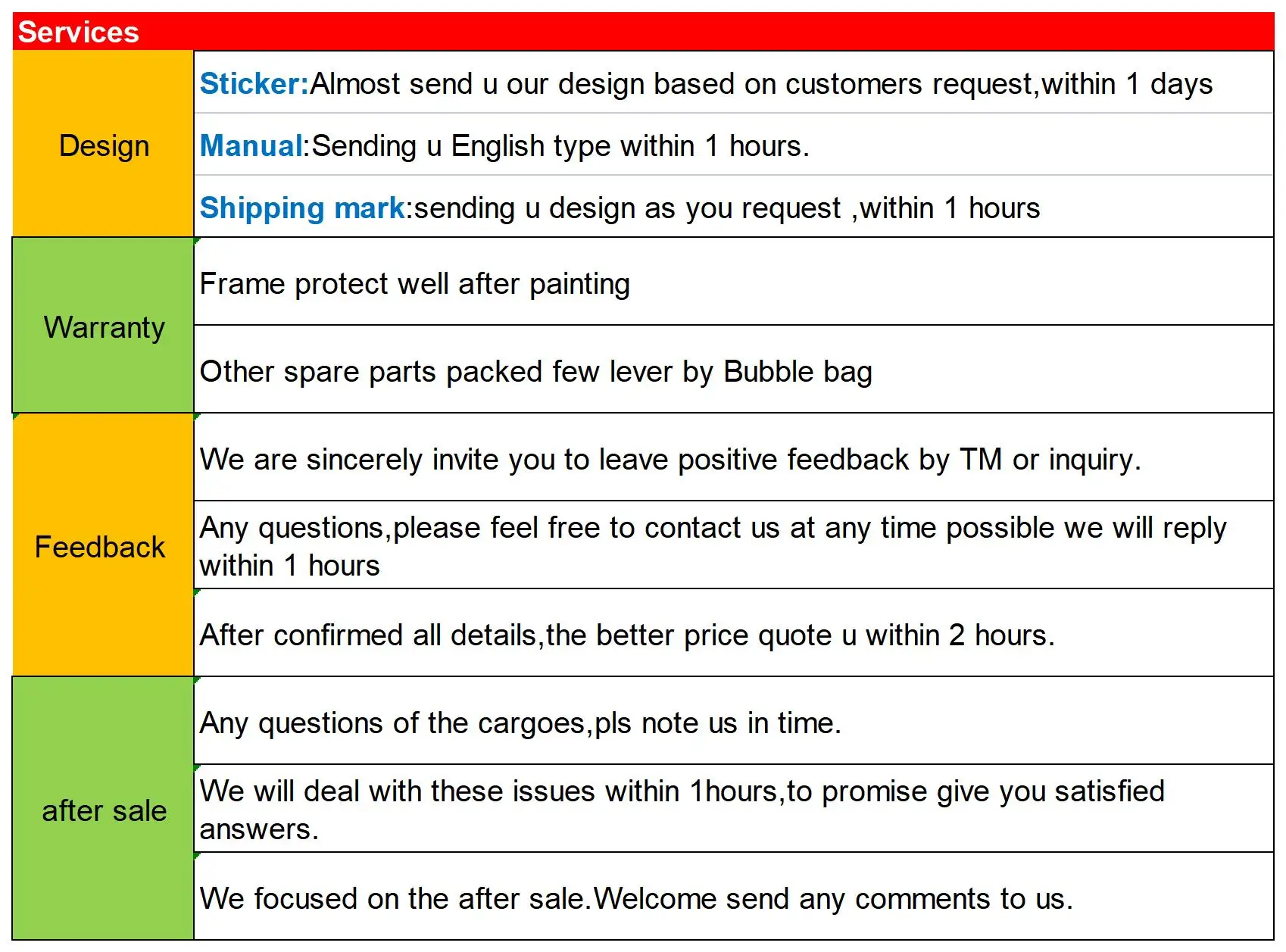Image resolution: width=1286 pixels, height=952 pixels.
Task: Click the blue Manual label
Action: pyautogui.click(x=251, y=145)
